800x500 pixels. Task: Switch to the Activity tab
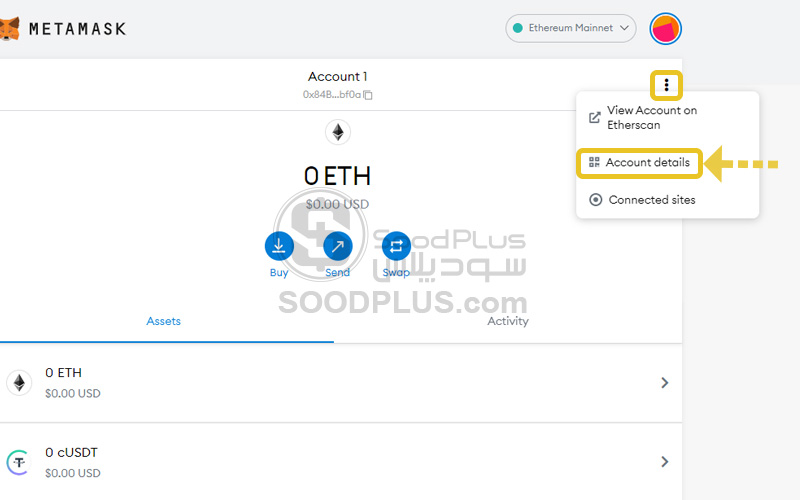coord(508,321)
